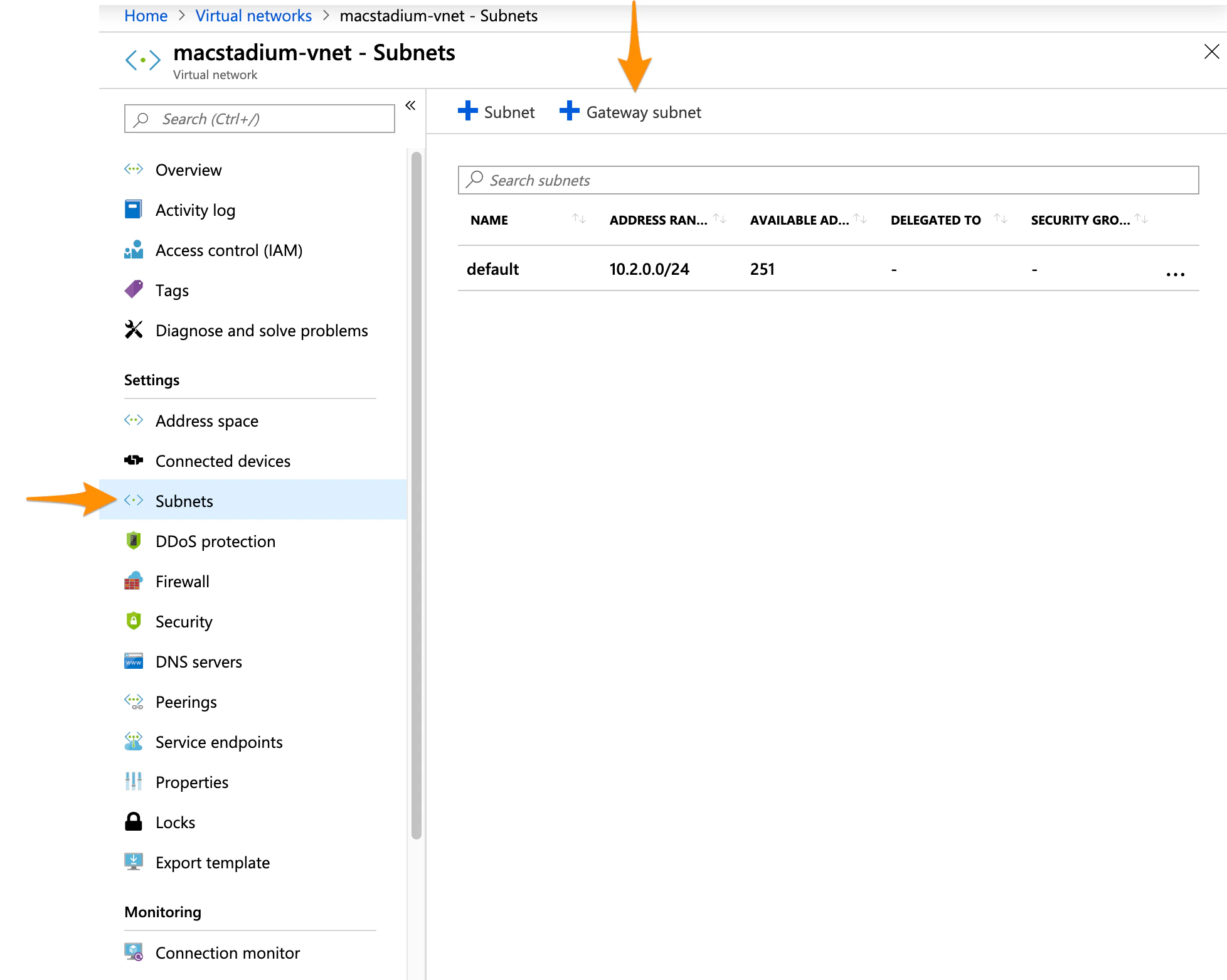Click the Tags icon in sidebar
Viewport: 1227px width, 980px height.
pyautogui.click(x=134, y=290)
